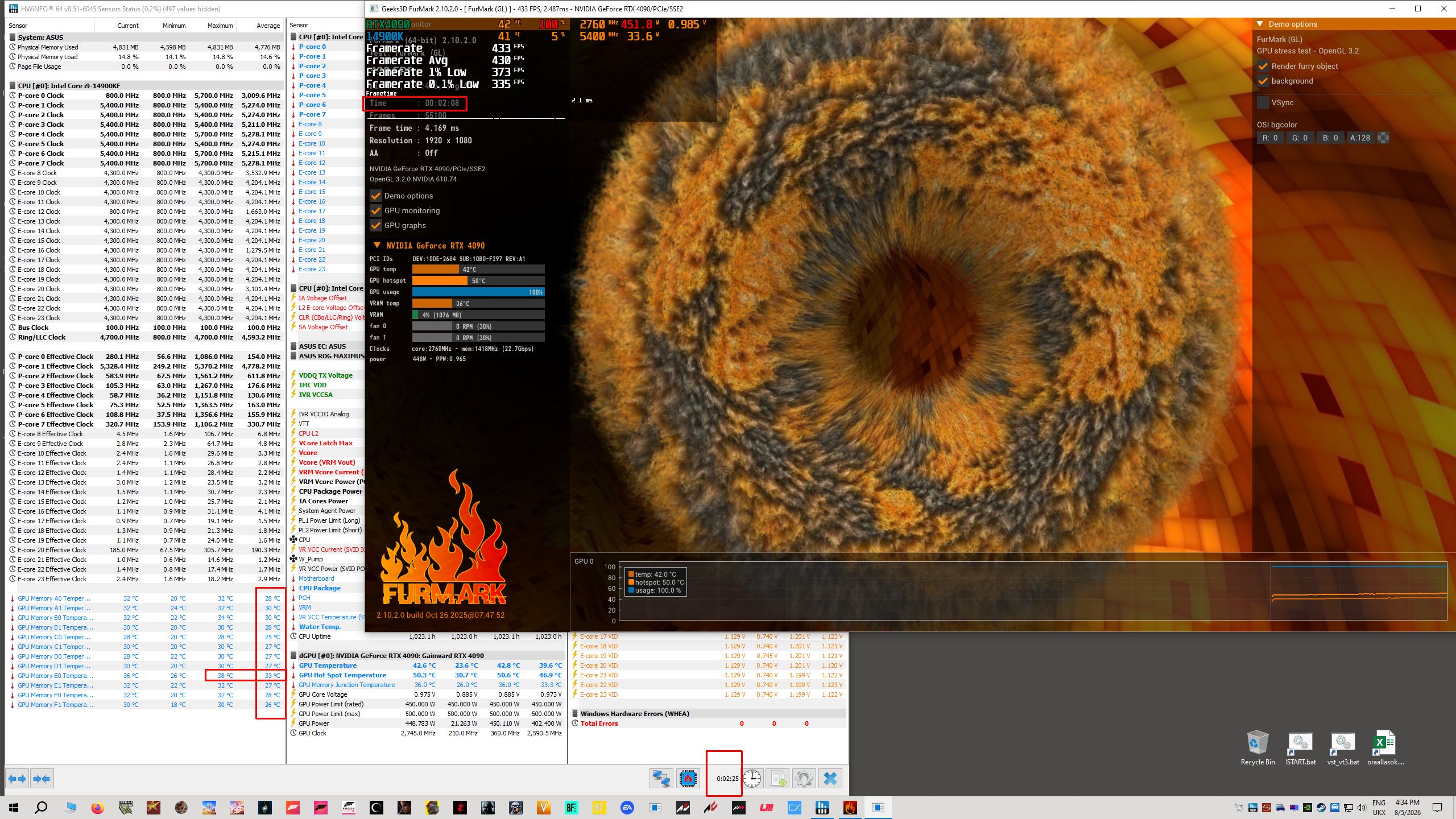Image resolution: width=1456 pixels, height=819 pixels.
Task: Open HWiNFO network remote monitoring icon
Action: point(661,778)
